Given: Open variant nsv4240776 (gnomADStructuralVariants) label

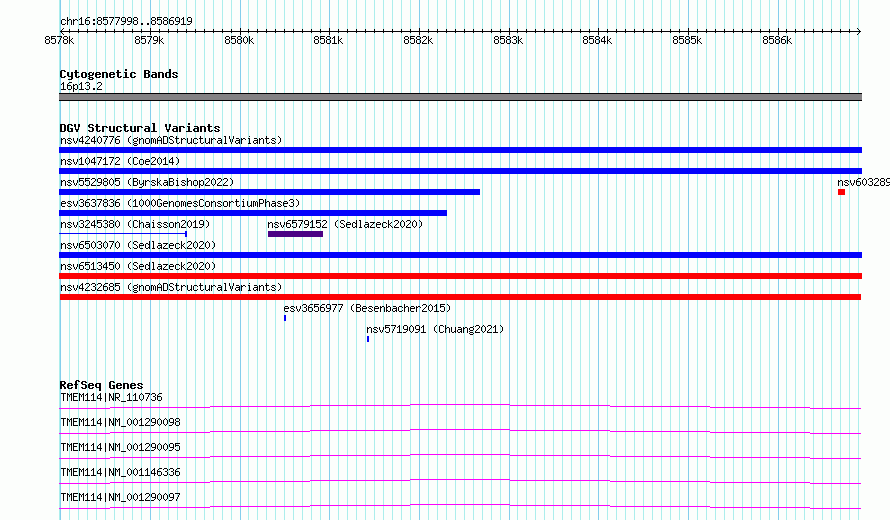Looking at the screenshot, I should 171,140.
